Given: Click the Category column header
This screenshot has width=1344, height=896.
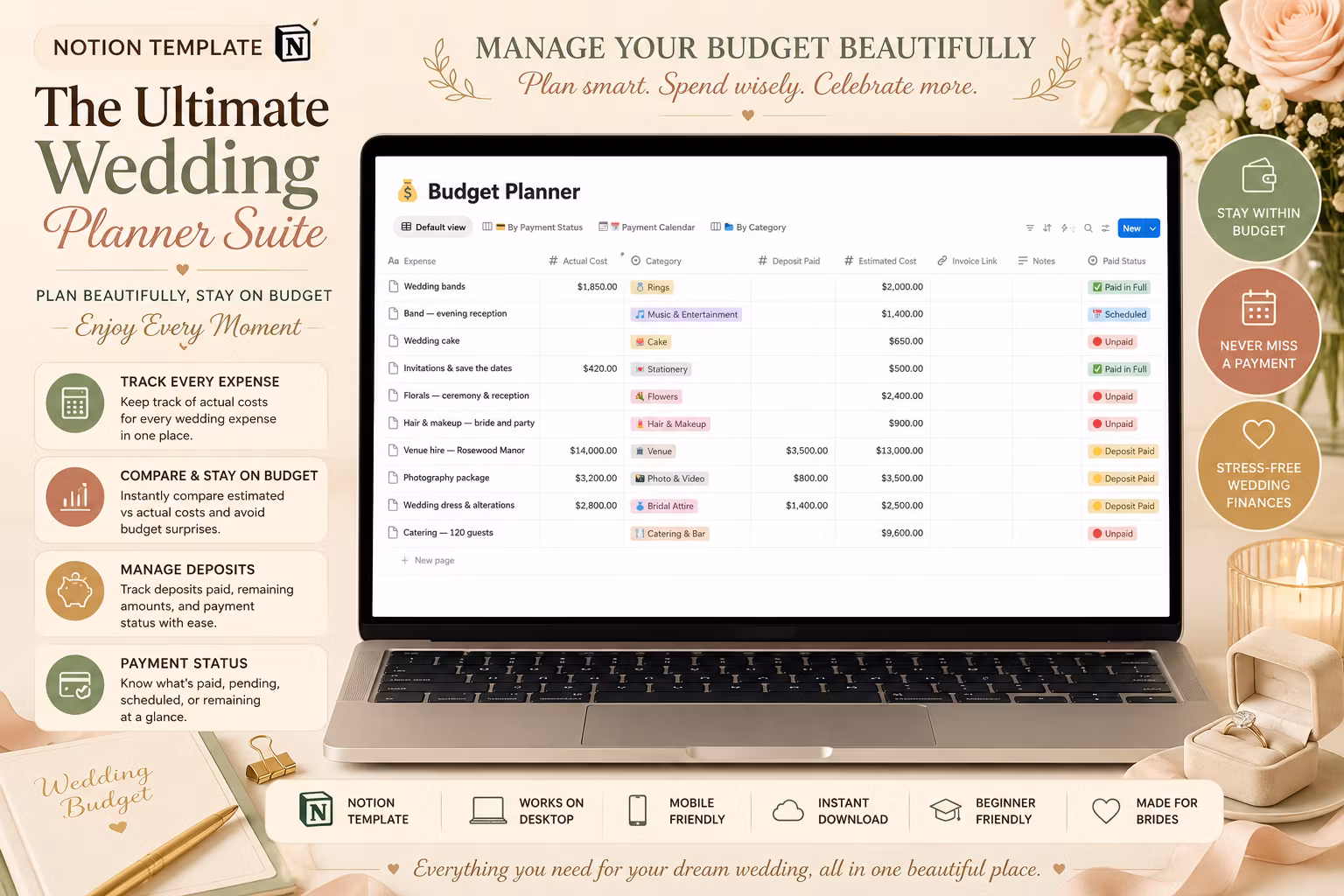Looking at the screenshot, I should click(x=656, y=261).
